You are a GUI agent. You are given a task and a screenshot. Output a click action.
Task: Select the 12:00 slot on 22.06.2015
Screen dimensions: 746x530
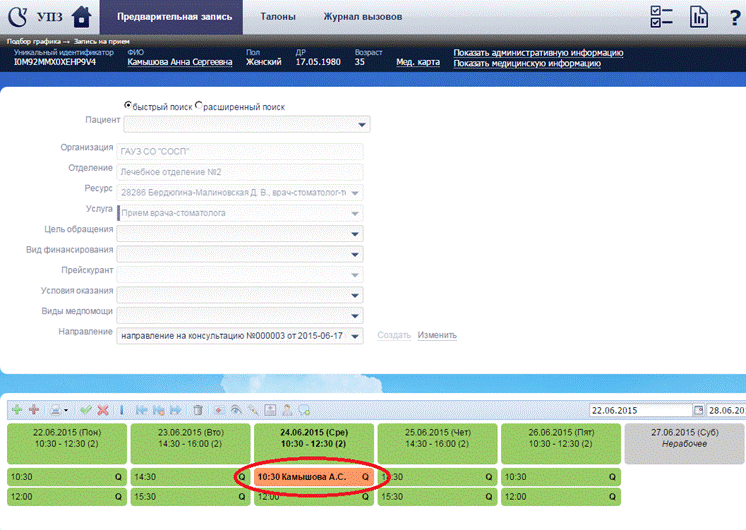click(x=67, y=497)
